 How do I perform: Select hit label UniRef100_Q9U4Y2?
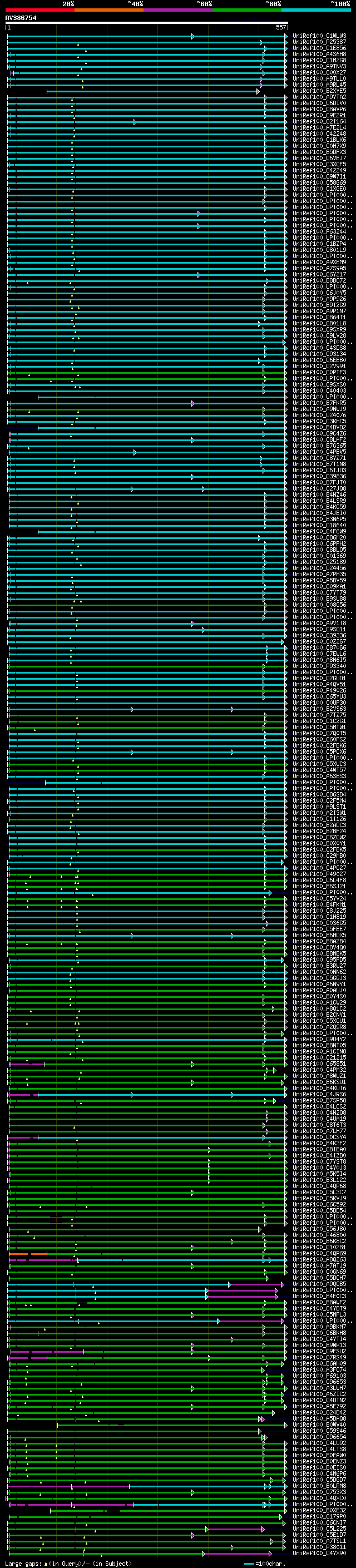(x=319, y=1039)
